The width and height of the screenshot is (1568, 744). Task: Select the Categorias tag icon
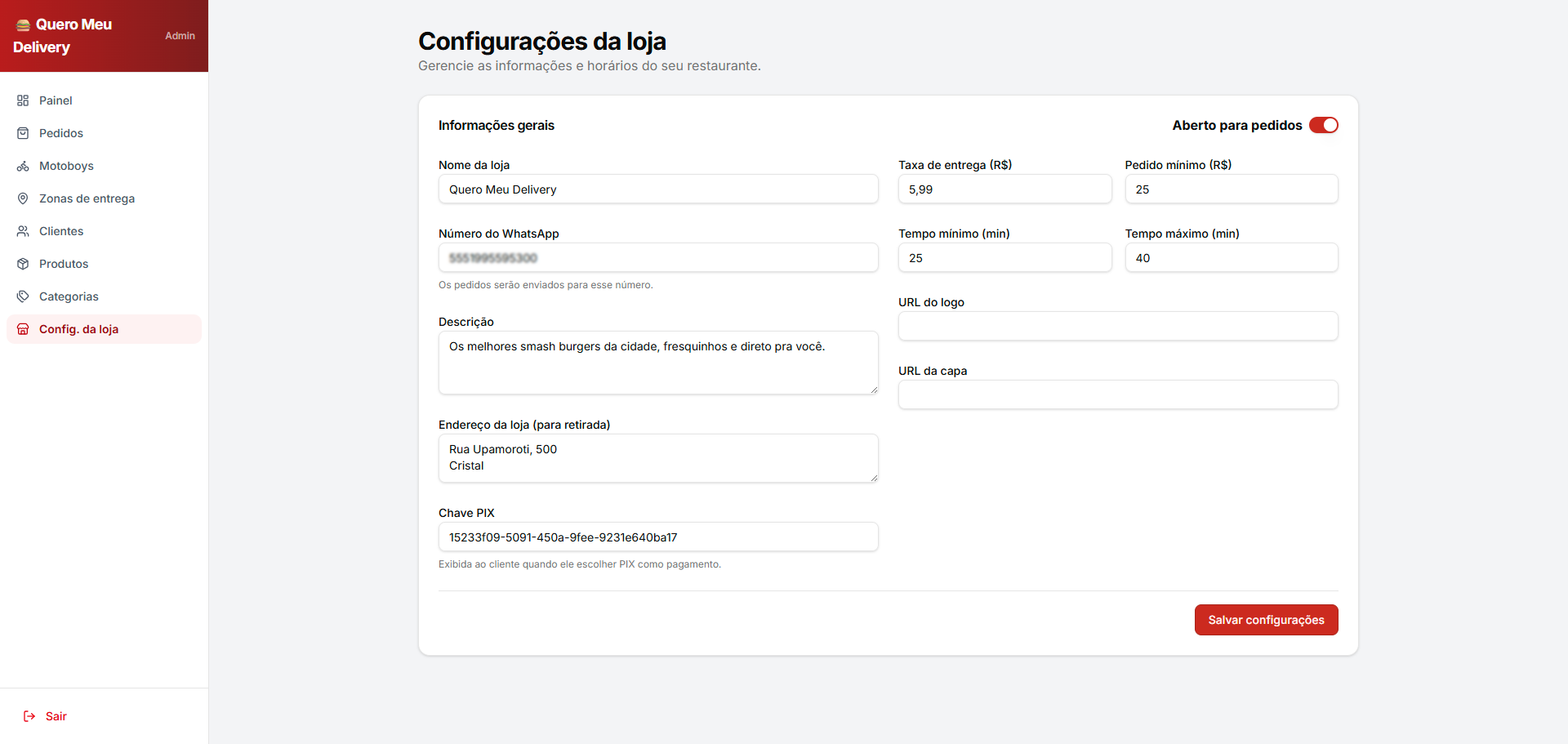click(22, 296)
